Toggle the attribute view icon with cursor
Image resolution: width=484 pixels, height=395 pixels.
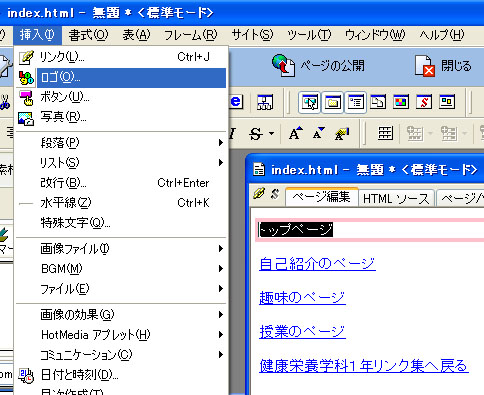(x=310, y=102)
